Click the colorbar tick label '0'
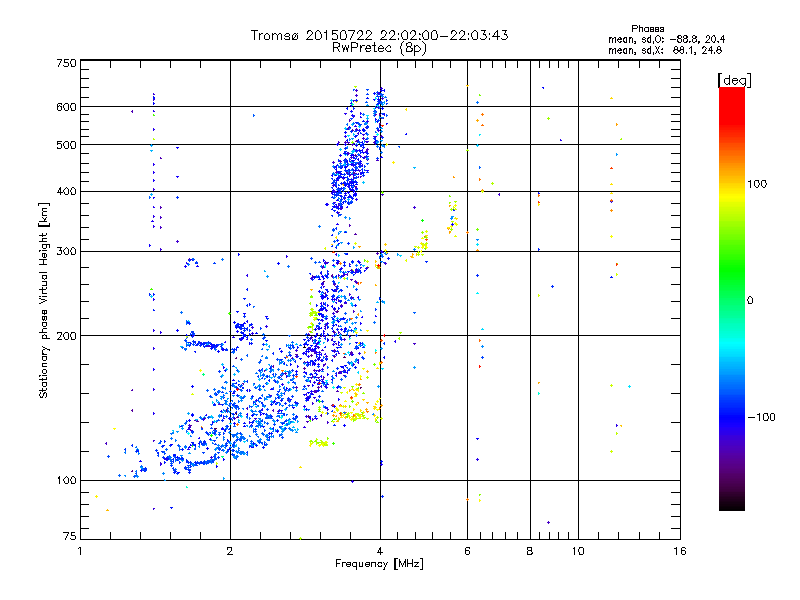Screen dimensions: 800x600 click(x=750, y=300)
